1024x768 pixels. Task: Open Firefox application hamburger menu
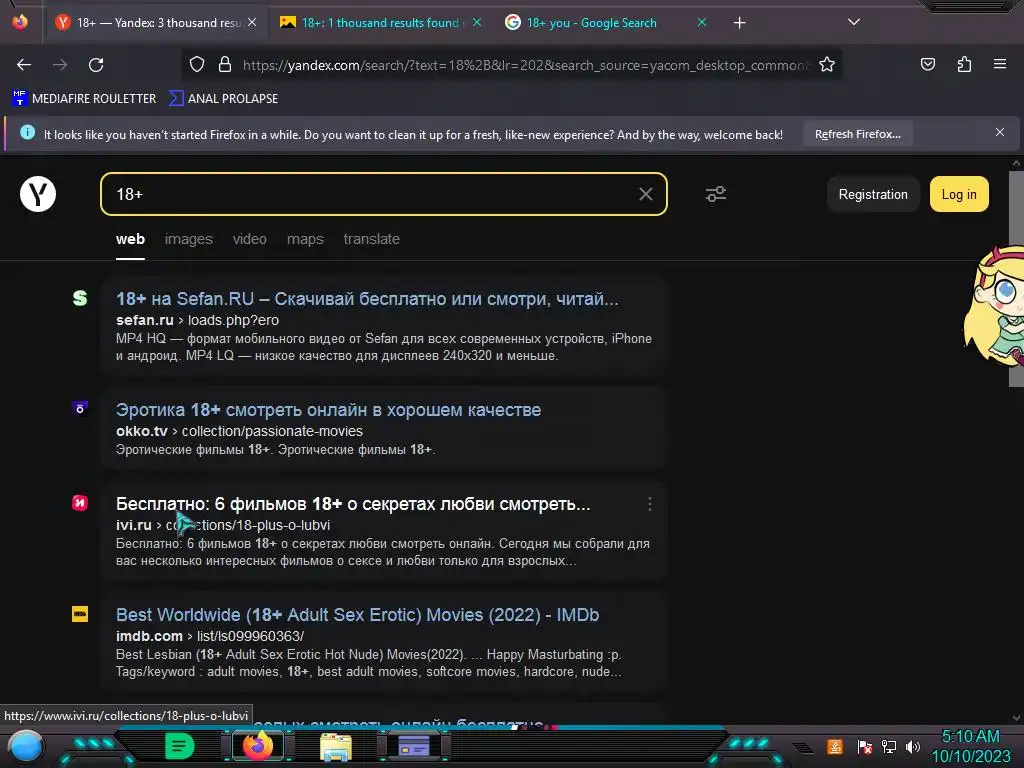pyautogui.click(x=1000, y=64)
